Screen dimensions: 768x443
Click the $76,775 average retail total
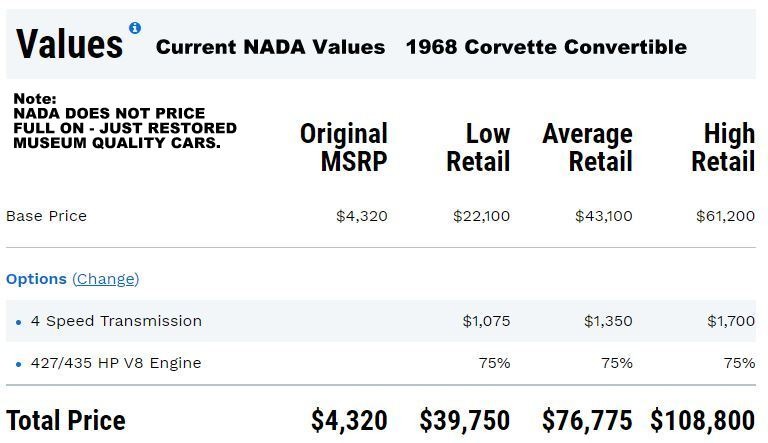click(x=587, y=421)
